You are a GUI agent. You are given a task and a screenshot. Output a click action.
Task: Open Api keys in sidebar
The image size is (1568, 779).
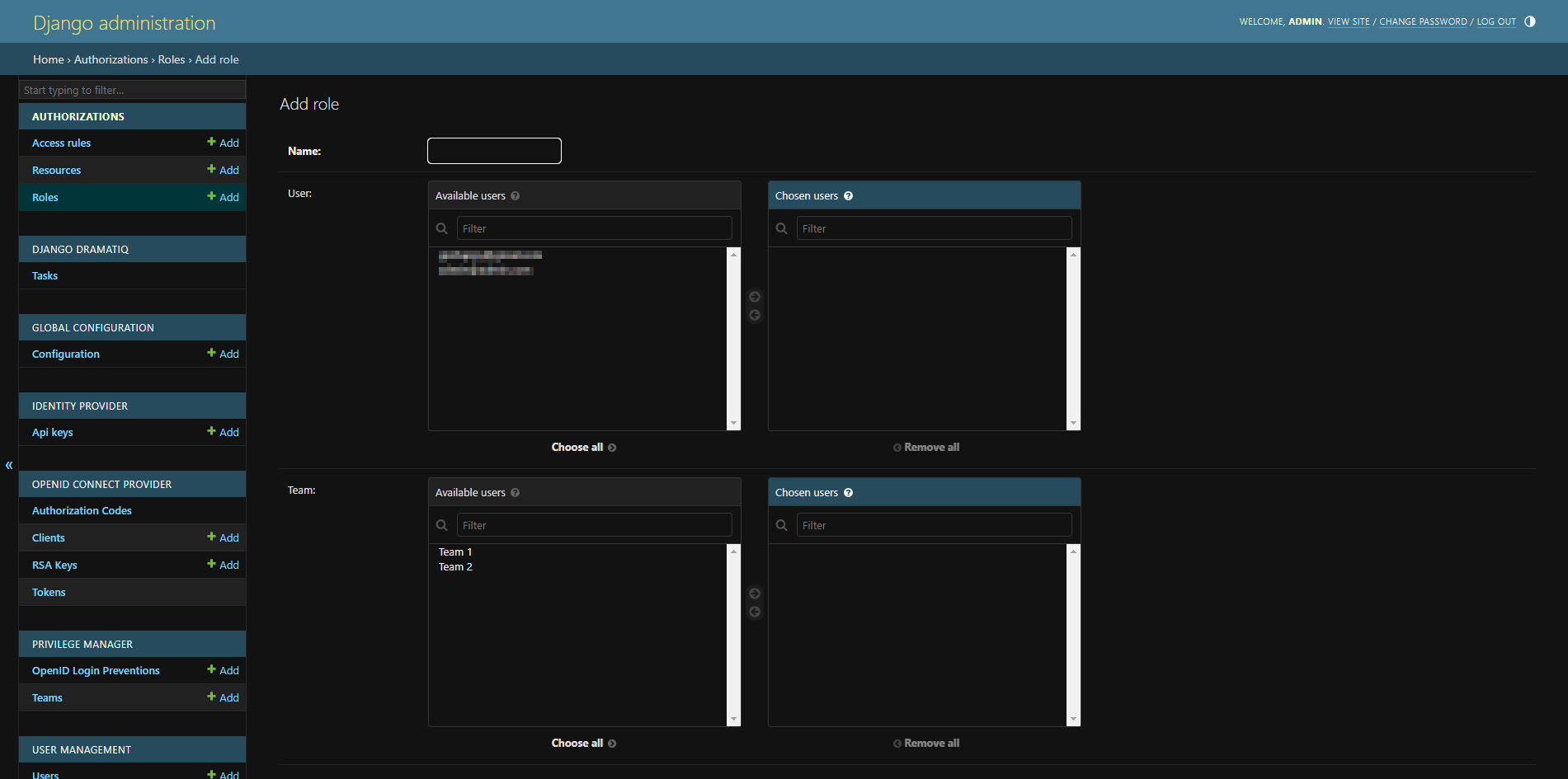[53, 432]
